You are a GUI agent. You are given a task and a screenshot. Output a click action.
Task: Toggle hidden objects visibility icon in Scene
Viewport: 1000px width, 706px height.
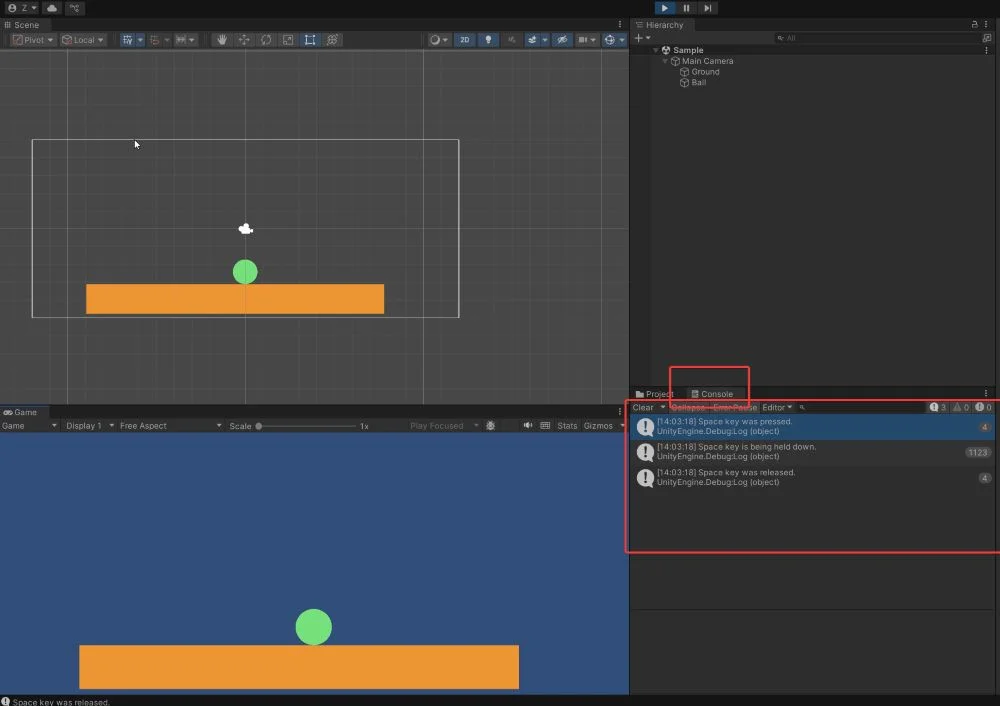click(562, 40)
